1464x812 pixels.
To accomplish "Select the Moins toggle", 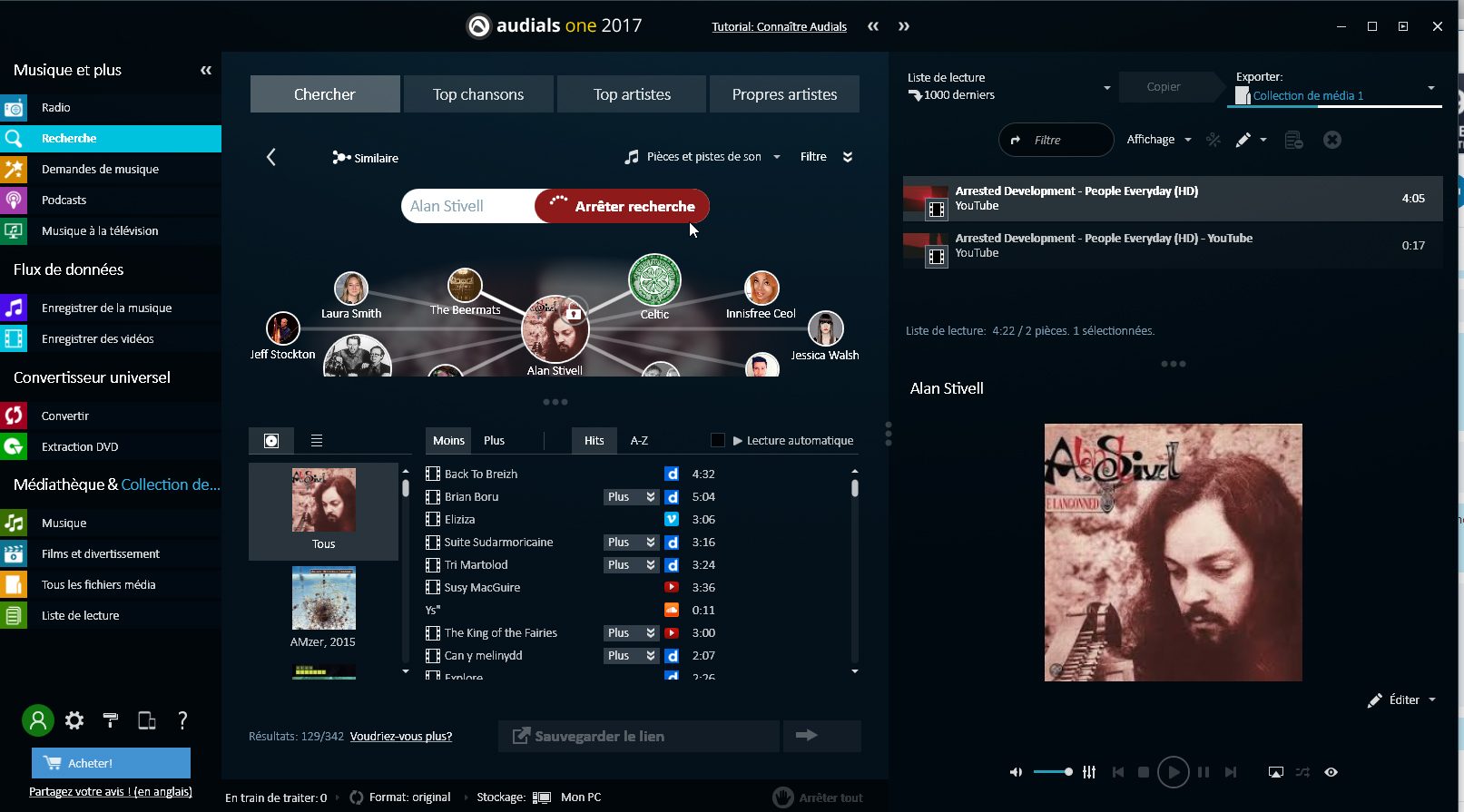I will coord(448,440).
